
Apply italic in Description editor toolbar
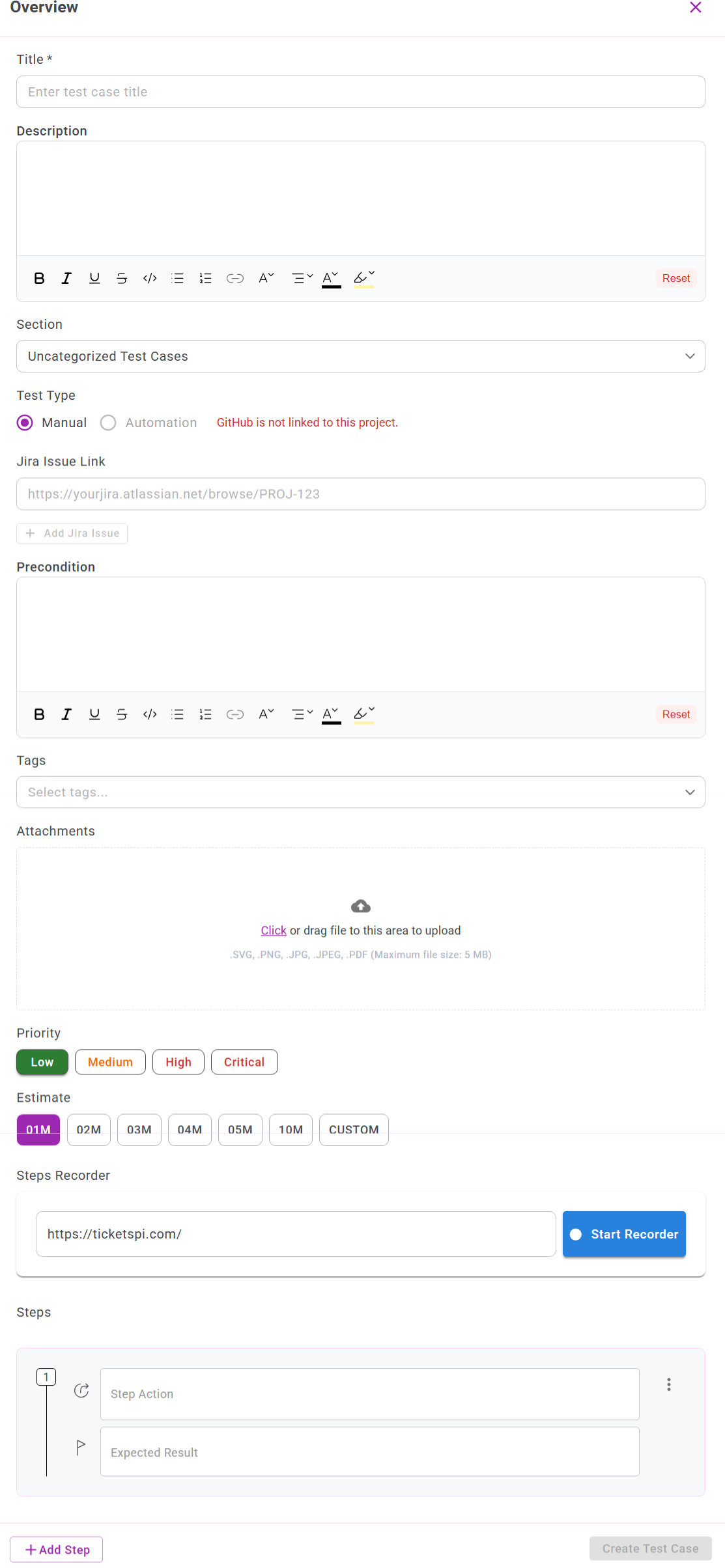click(x=66, y=279)
